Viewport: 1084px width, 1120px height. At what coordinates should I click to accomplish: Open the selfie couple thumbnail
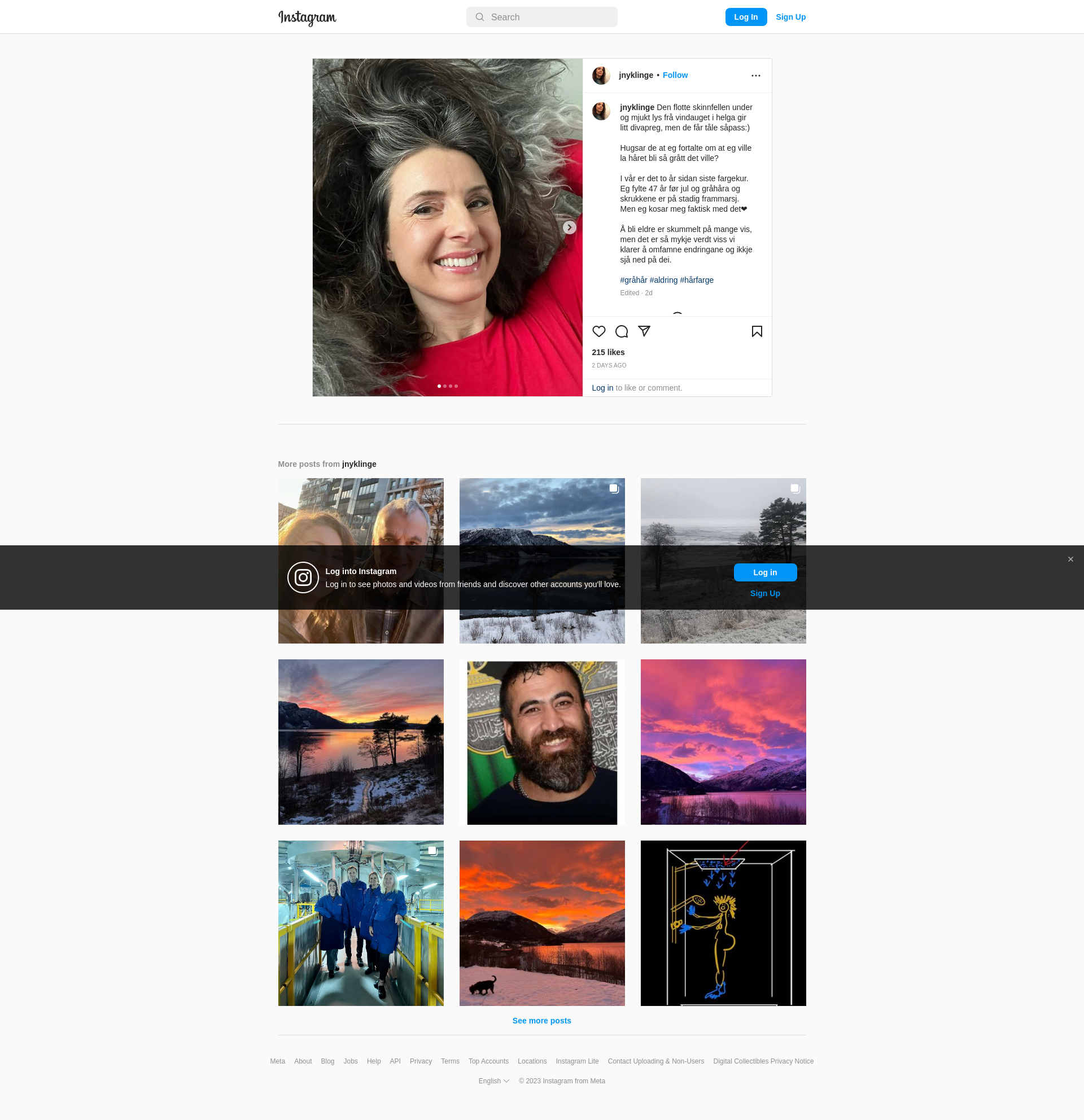coord(361,511)
